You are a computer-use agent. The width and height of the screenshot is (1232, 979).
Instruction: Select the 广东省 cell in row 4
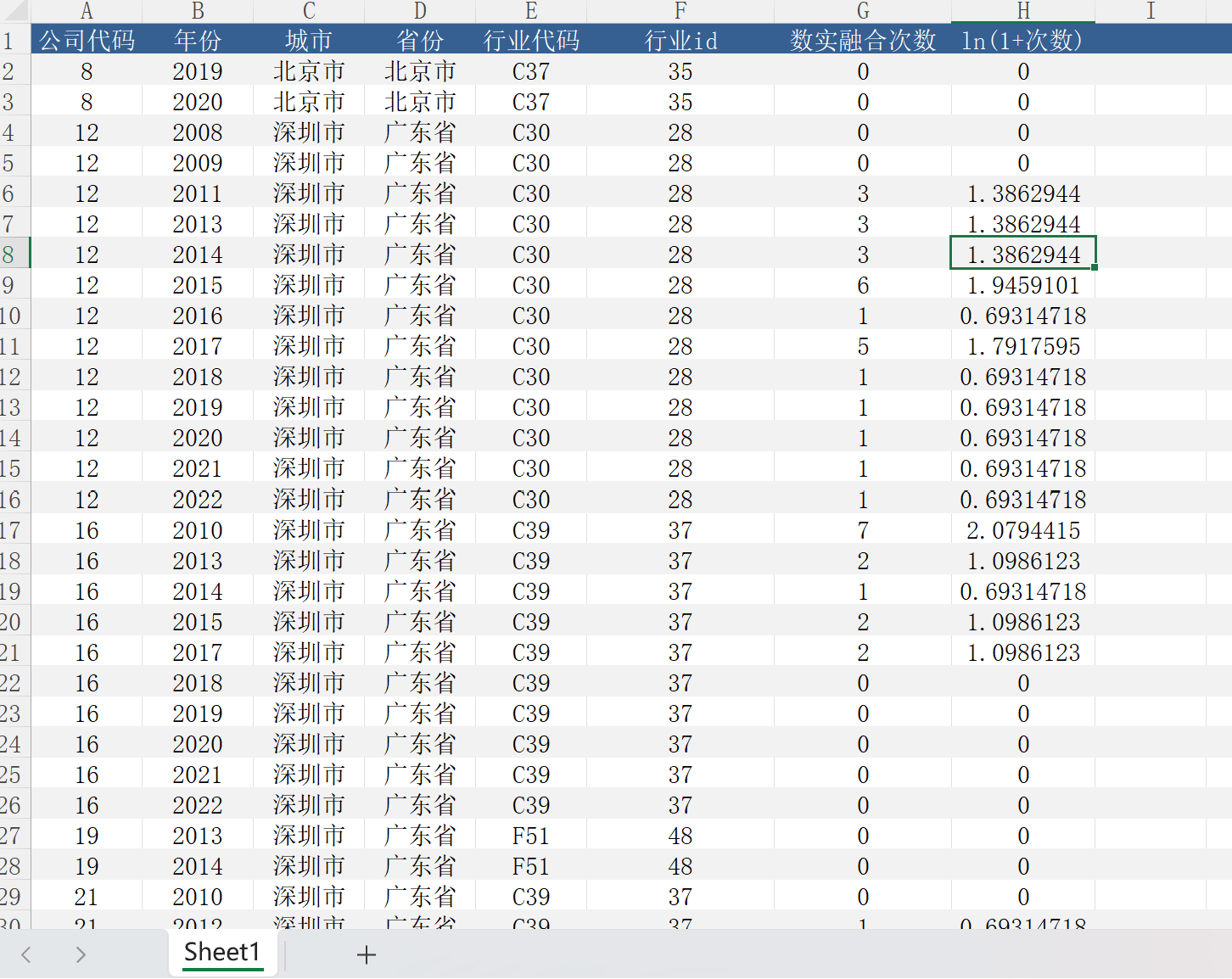[x=420, y=132]
